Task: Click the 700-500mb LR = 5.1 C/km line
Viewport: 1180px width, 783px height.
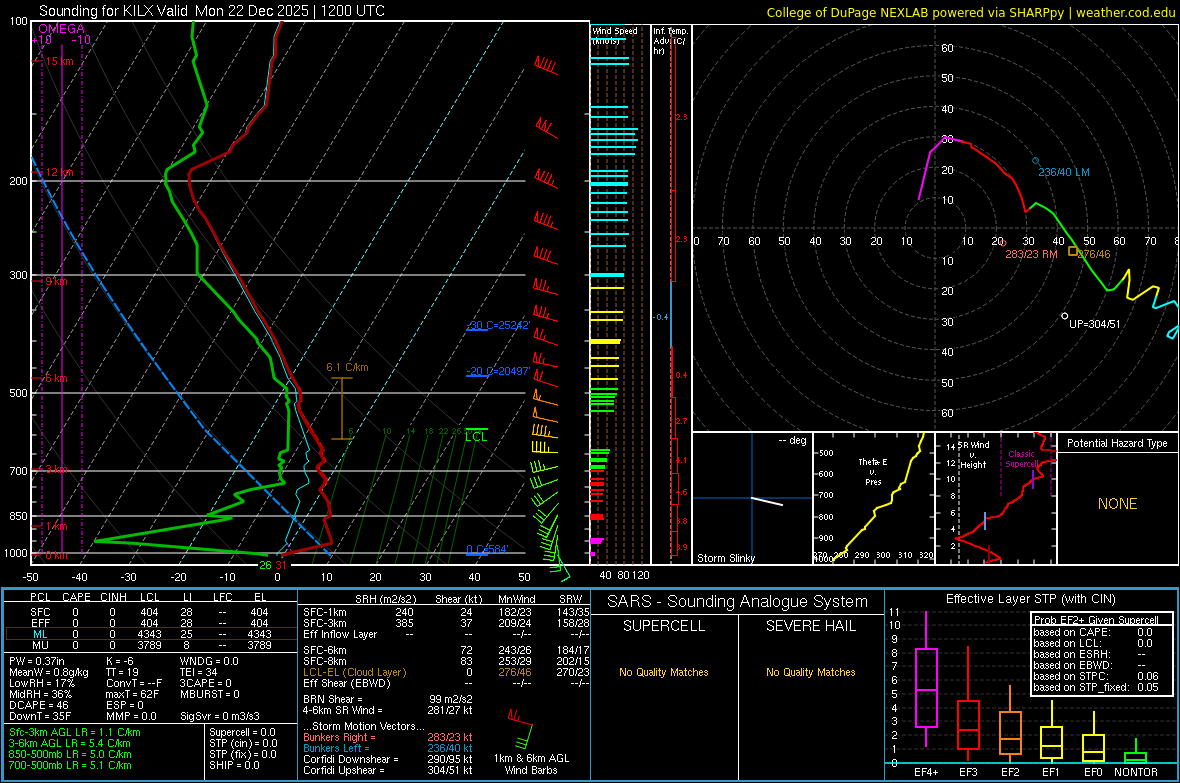Action: point(70,765)
